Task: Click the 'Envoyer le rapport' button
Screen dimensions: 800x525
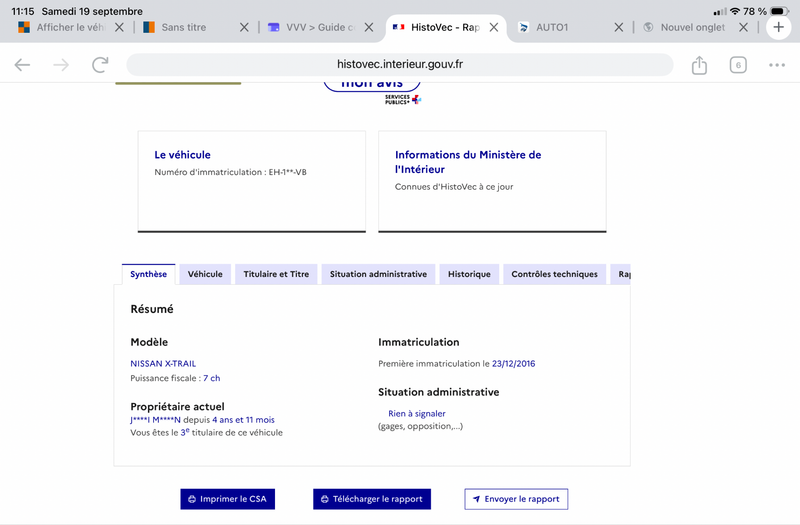Action: point(516,499)
